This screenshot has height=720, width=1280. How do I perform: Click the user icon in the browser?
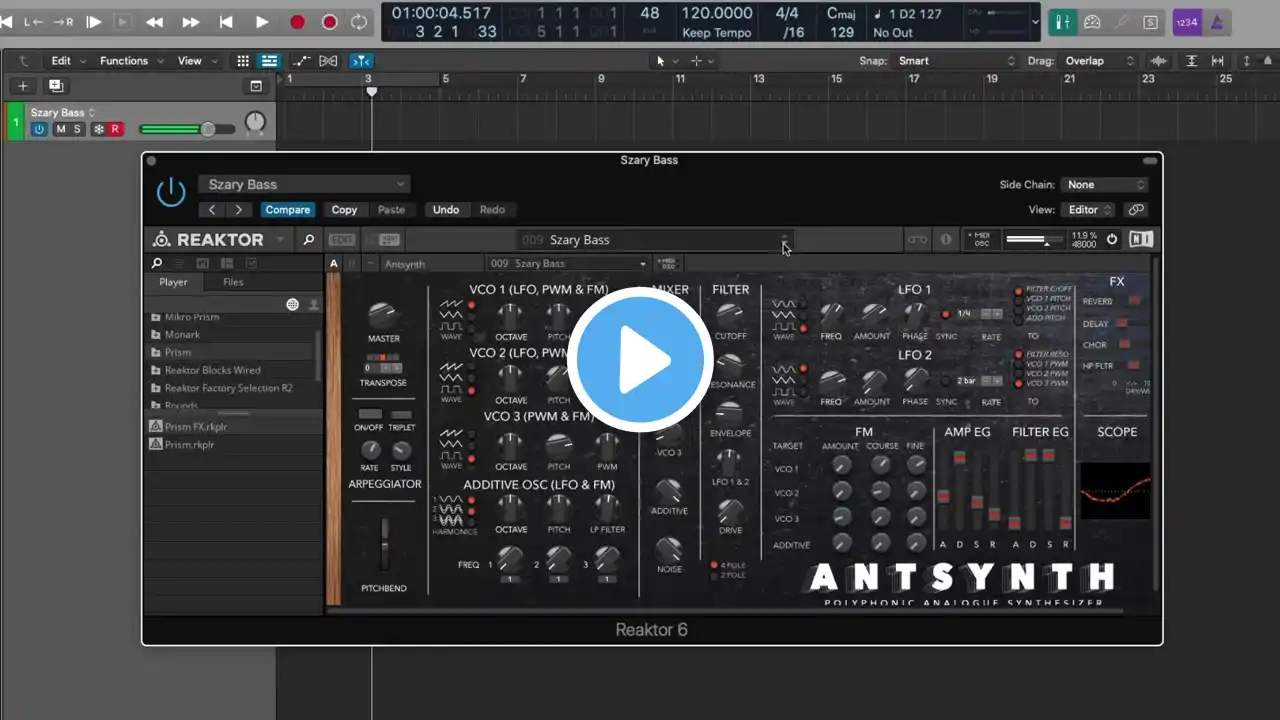point(314,304)
